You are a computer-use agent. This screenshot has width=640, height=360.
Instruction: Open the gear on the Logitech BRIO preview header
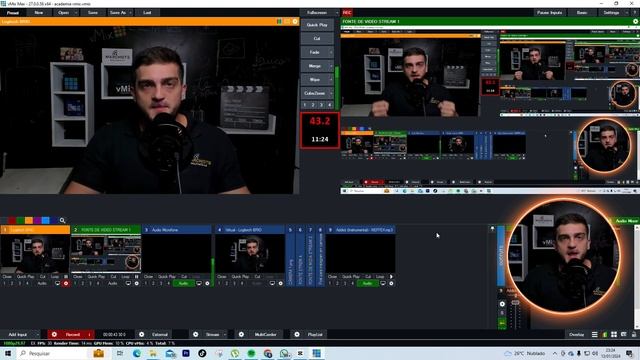point(295,21)
